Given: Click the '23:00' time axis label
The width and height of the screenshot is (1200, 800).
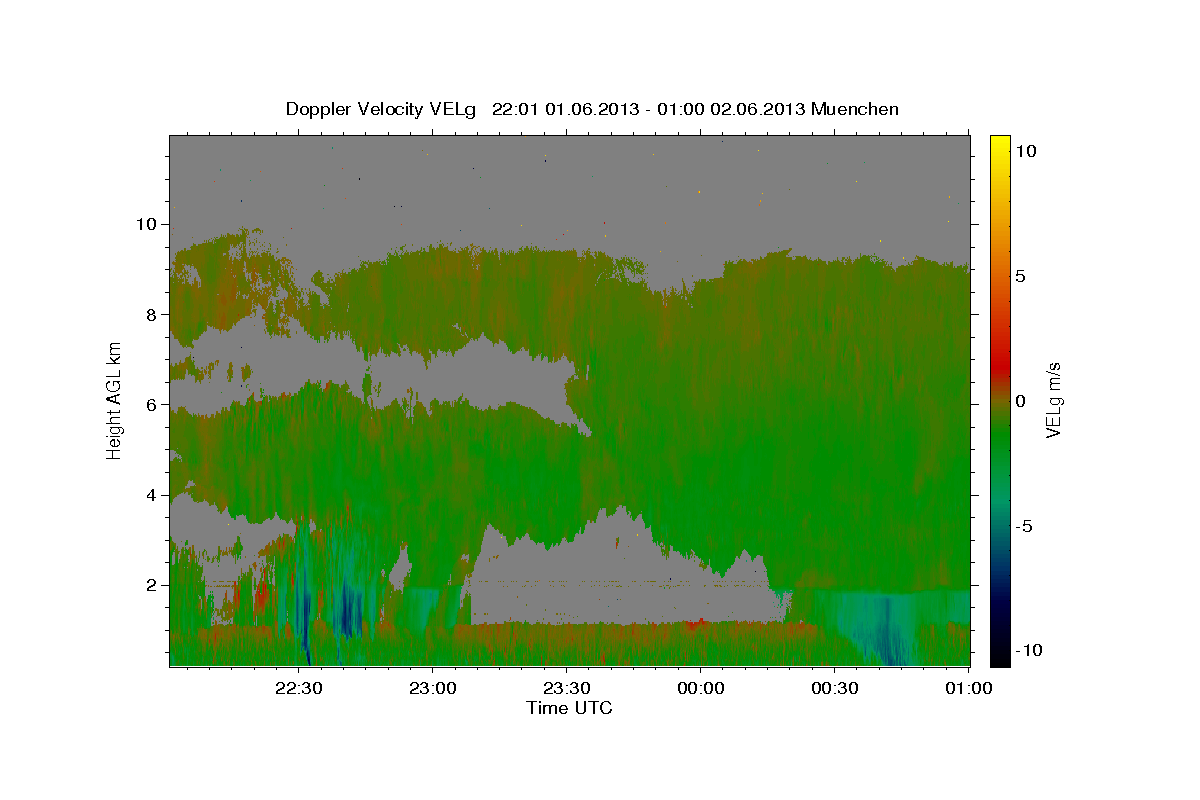Looking at the screenshot, I should (x=433, y=688).
